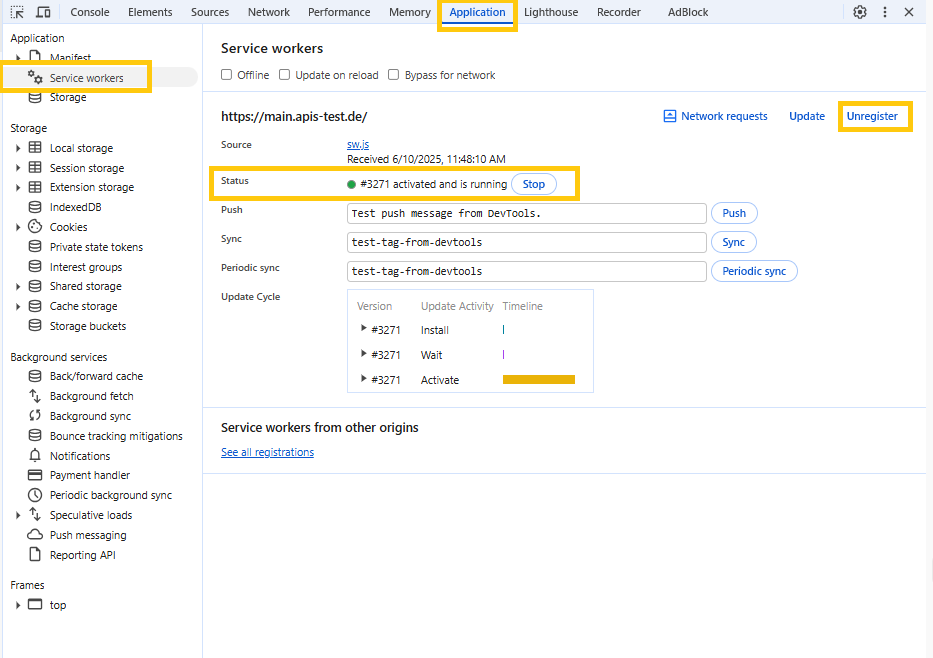Image resolution: width=933 pixels, height=658 pixels.
Task: Open the Memory tab
Action: pos(410,12)
